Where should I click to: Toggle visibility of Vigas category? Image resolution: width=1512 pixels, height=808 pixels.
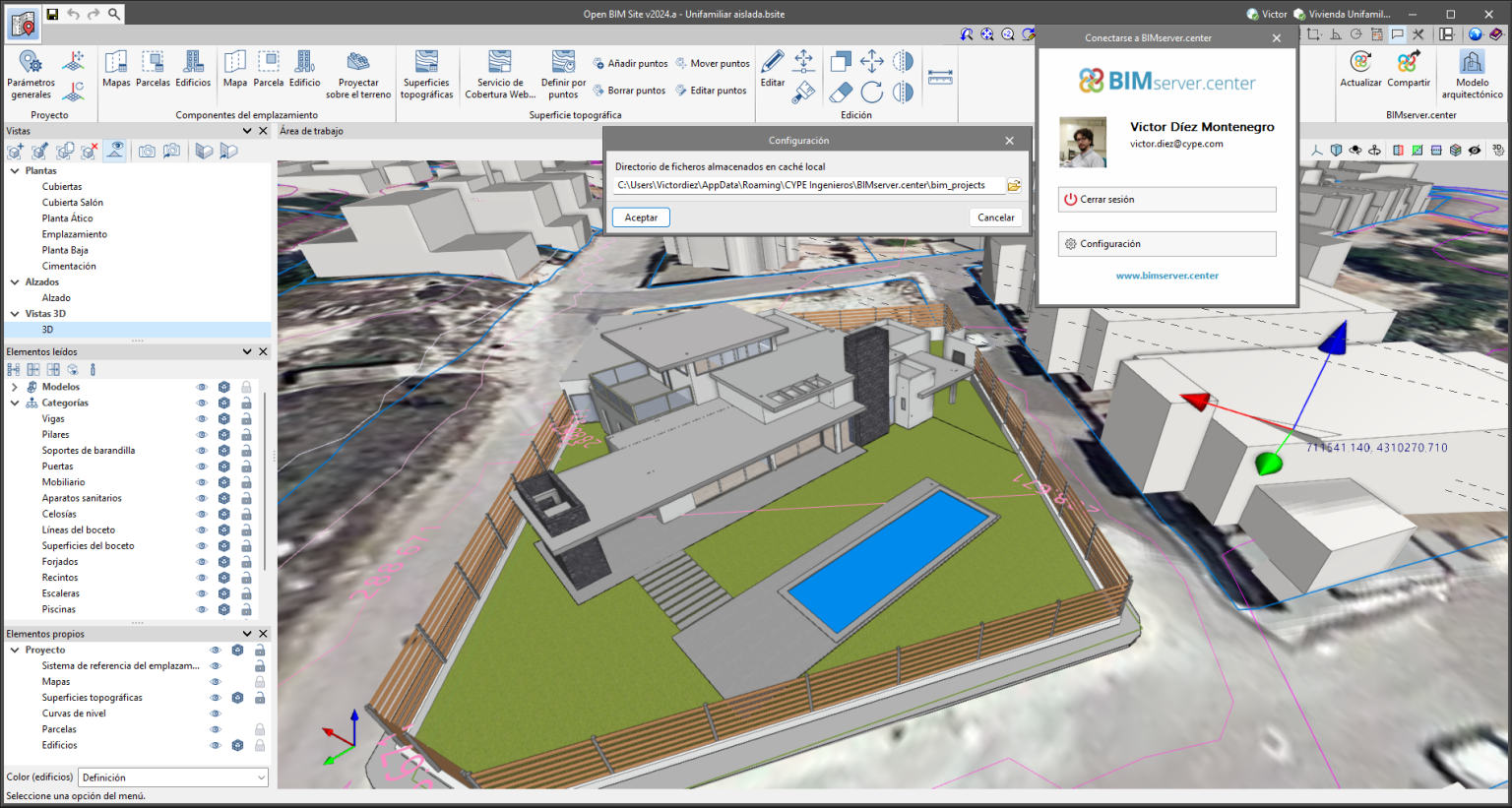[202, 419]
